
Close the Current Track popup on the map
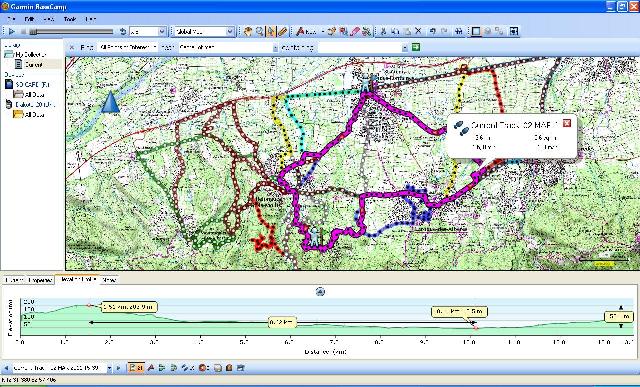pos(567,123)
